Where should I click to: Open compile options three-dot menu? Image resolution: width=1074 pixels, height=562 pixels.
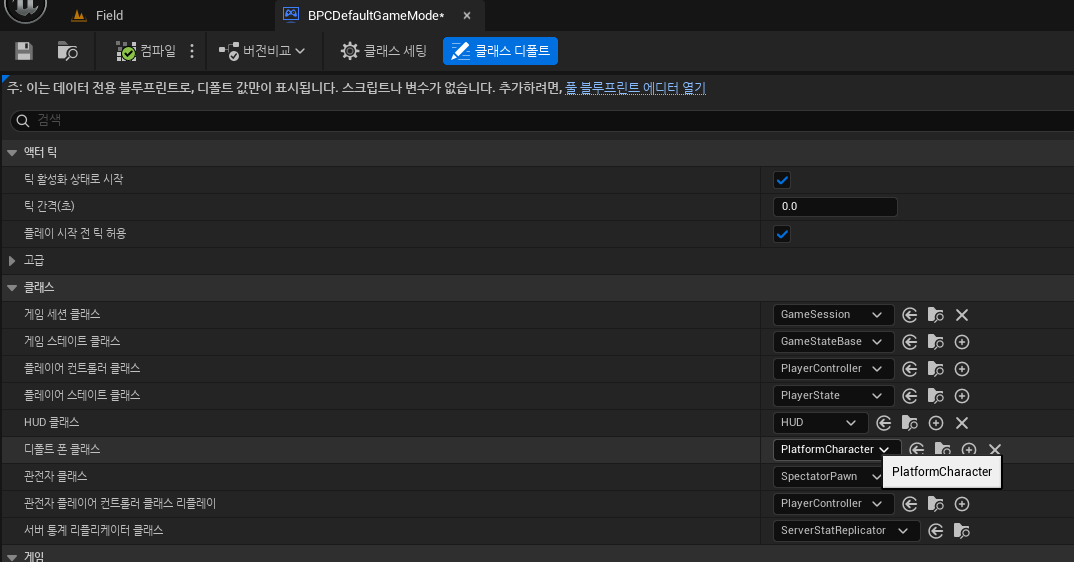point(192,51)
